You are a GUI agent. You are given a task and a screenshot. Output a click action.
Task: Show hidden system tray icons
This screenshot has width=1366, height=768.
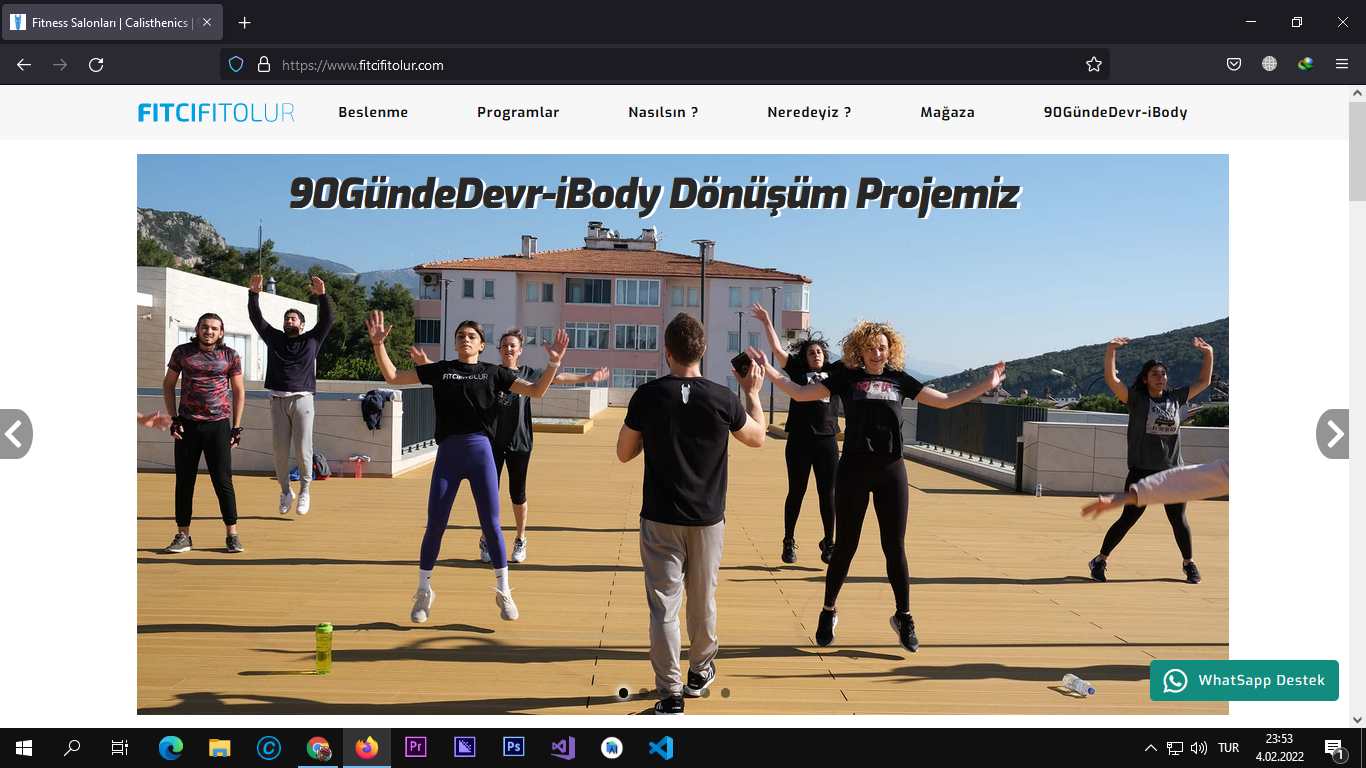pyautogui.click(x=1150, y=748)
